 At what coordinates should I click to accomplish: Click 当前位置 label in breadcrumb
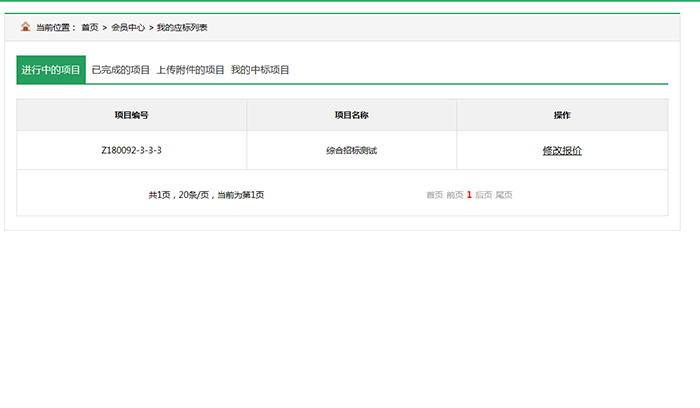click(56, 28)
